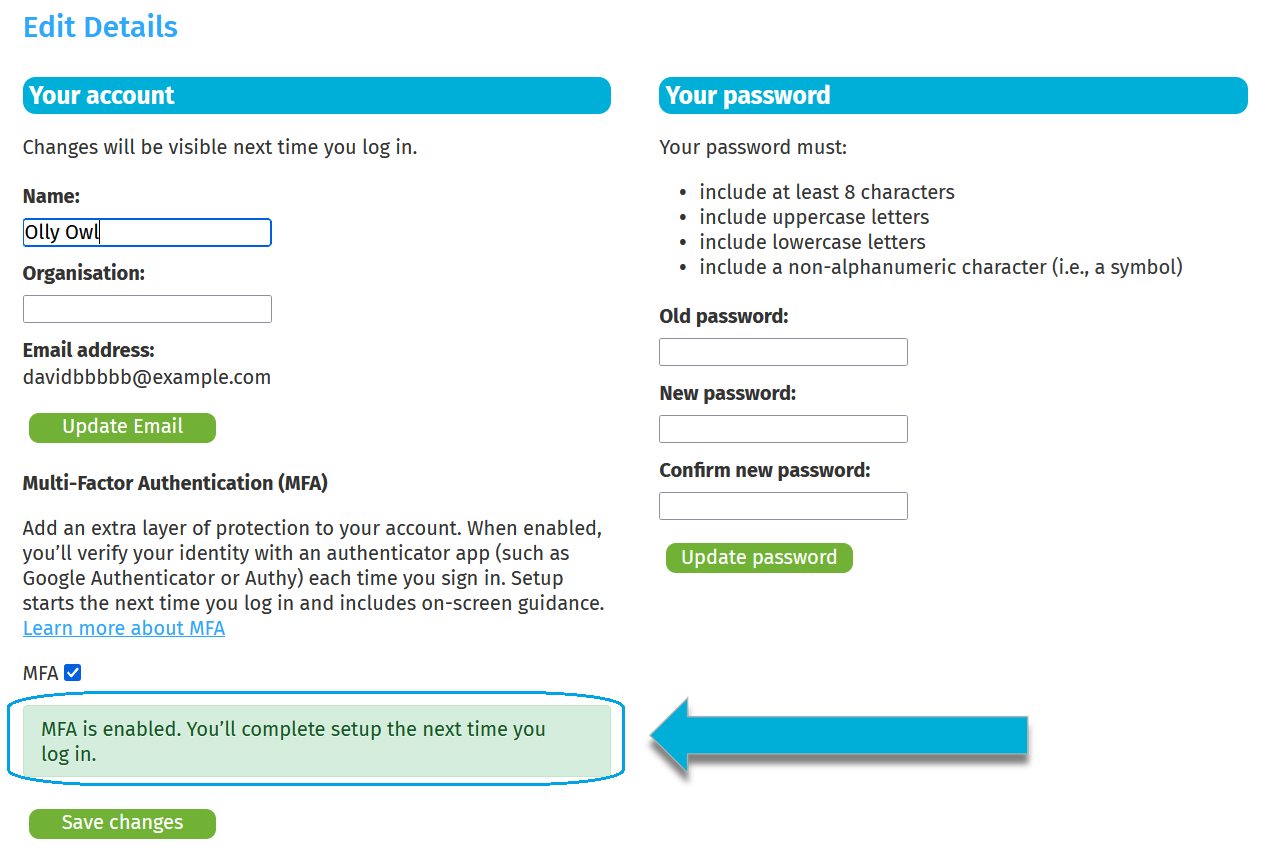
Task: Click the large blue arrow graphic
Action: click(x=840, y=736)
